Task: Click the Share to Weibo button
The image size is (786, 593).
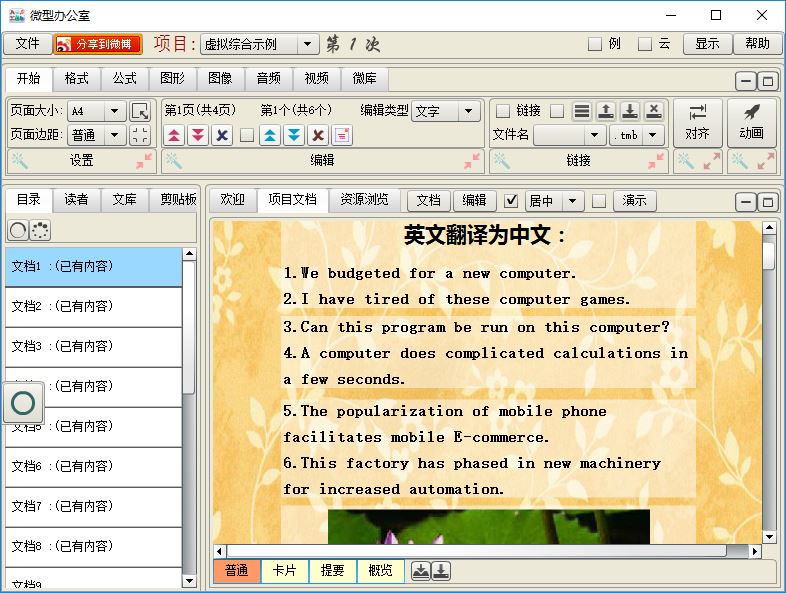Action: point(98,44)
